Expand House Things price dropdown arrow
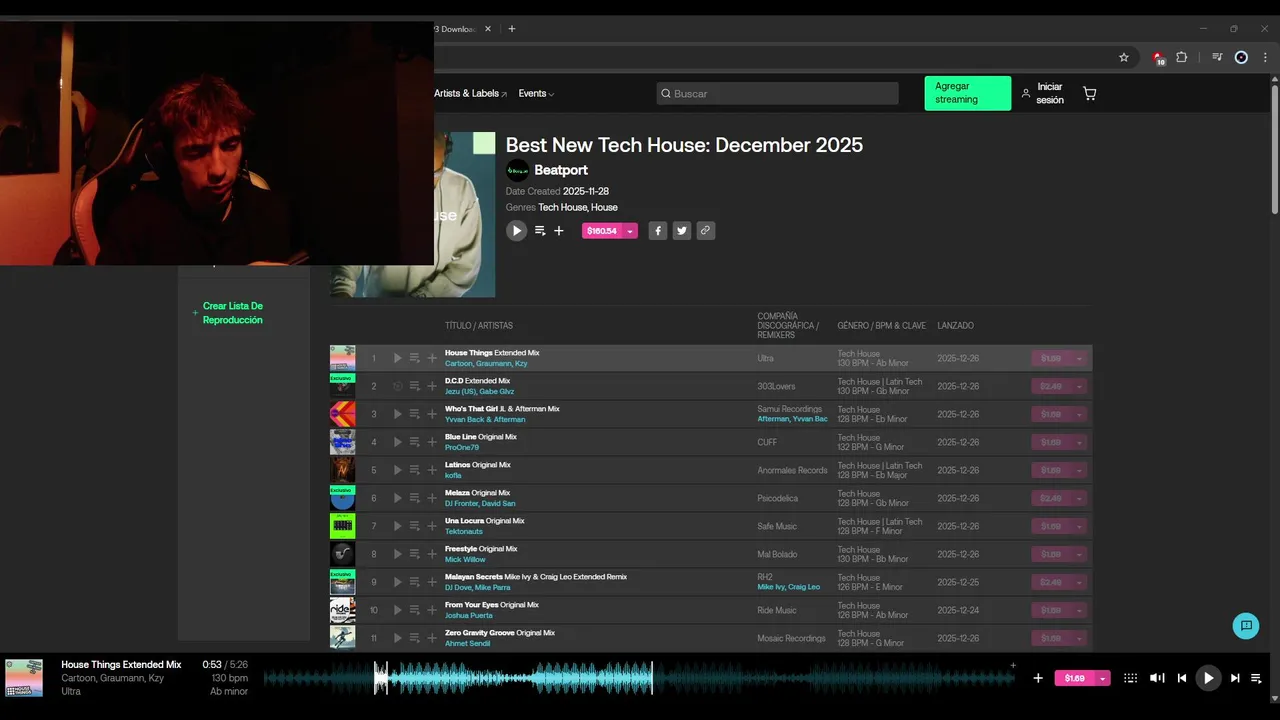 click(1079, 358)
